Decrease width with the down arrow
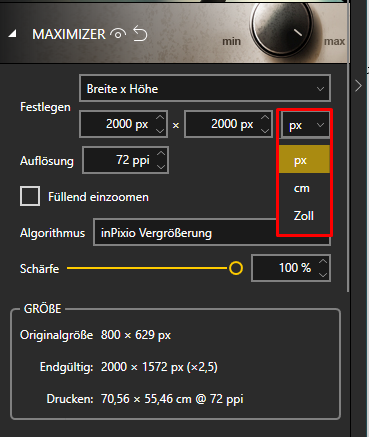 point(160,130)
